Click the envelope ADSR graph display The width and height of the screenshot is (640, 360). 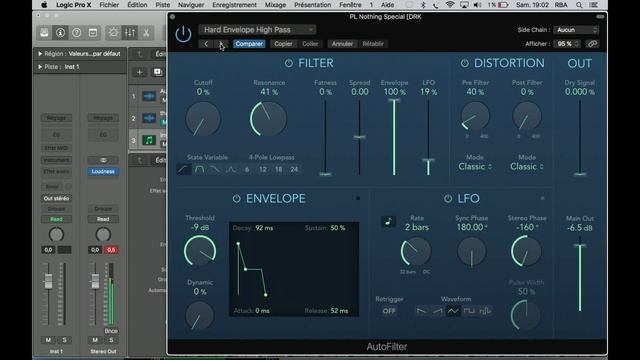(294, 269)
